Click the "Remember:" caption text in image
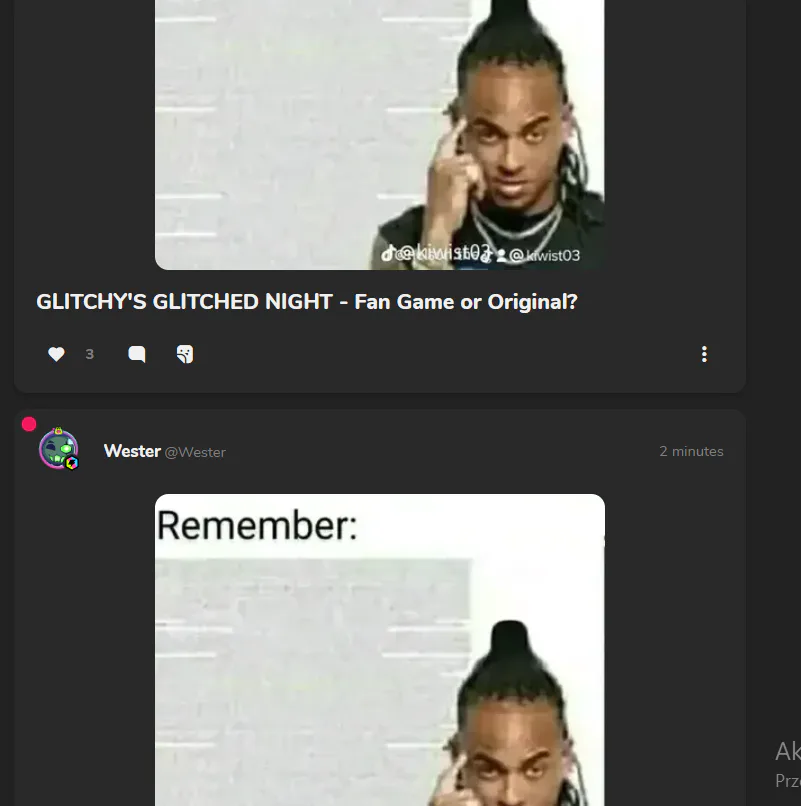 point(257,525)
